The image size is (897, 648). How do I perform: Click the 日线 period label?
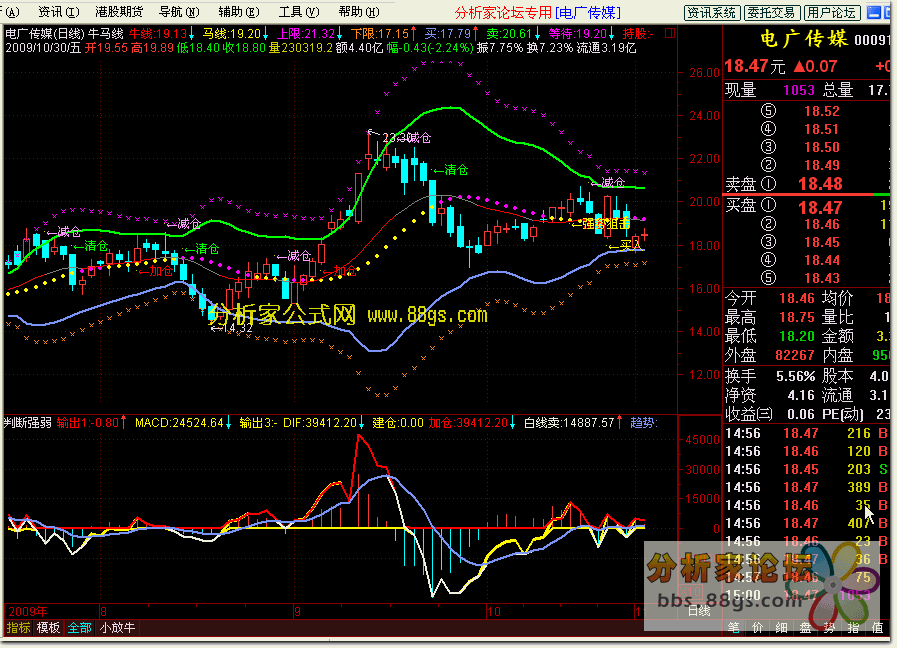[699, 610]
